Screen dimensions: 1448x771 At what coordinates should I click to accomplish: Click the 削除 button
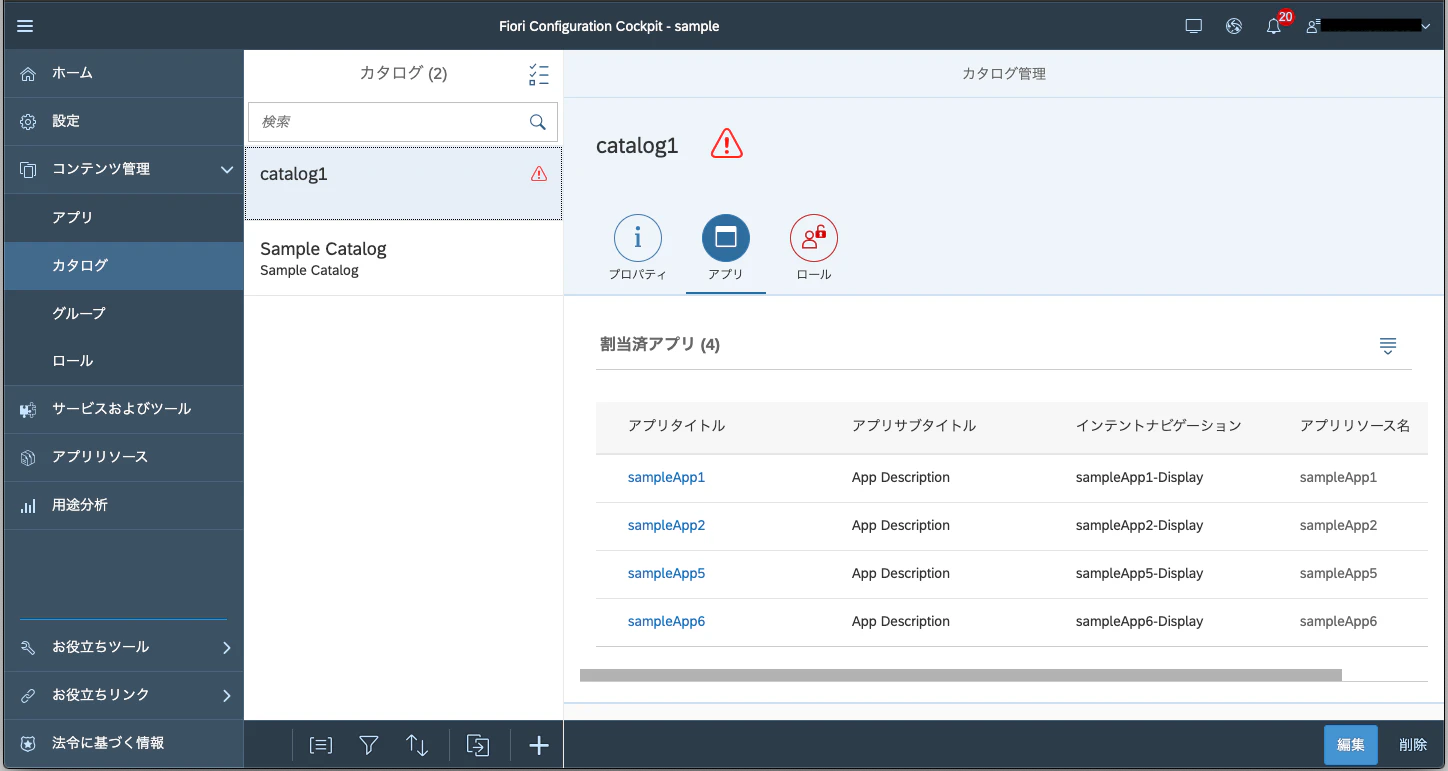click(1413, 745)
